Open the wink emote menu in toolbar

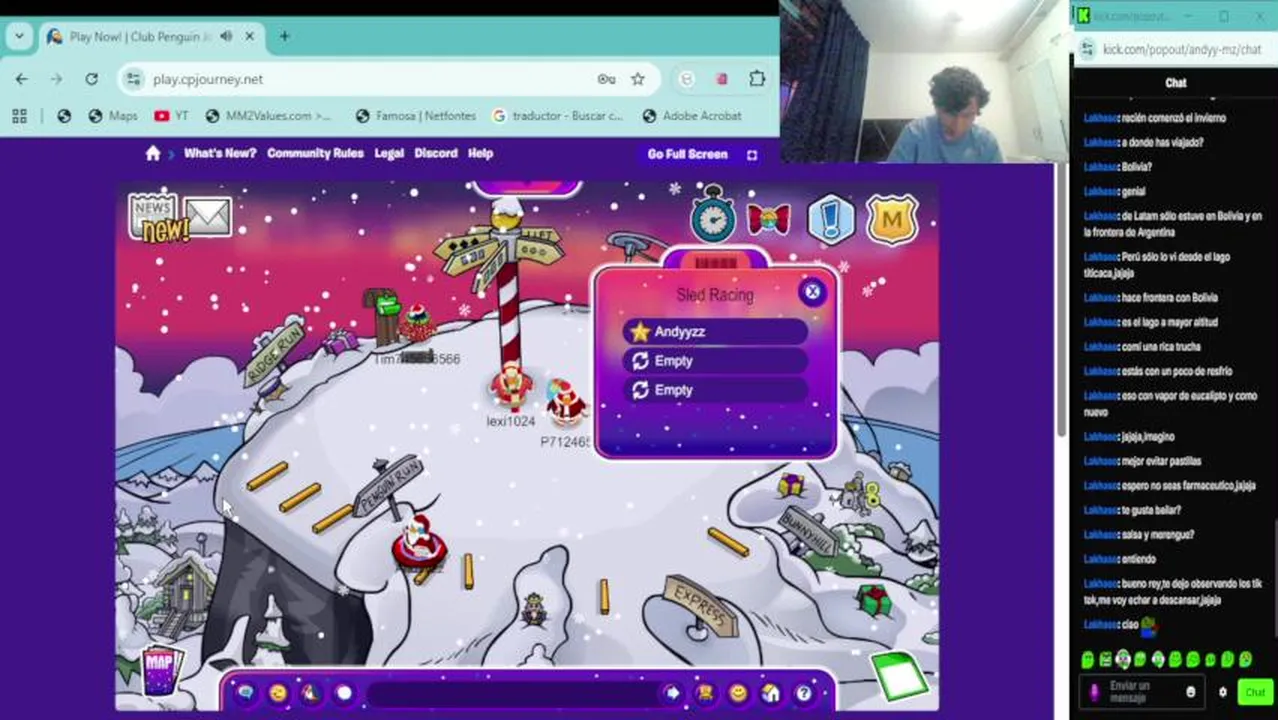[278, 693]
